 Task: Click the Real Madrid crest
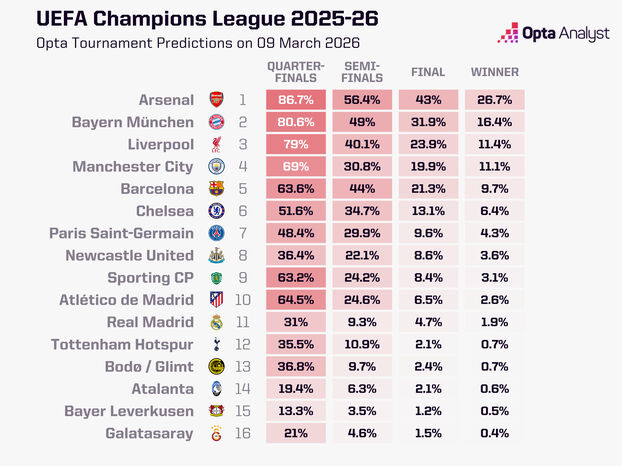pos(217,322)
